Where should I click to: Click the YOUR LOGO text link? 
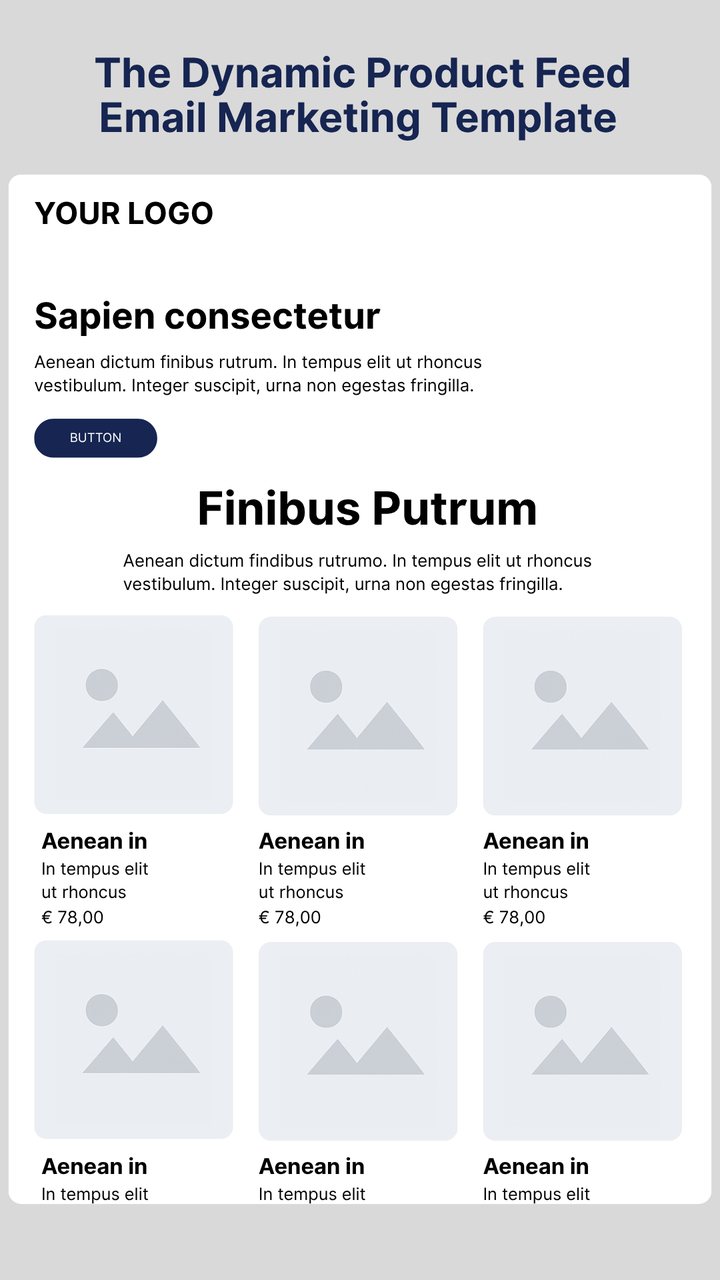123,213
